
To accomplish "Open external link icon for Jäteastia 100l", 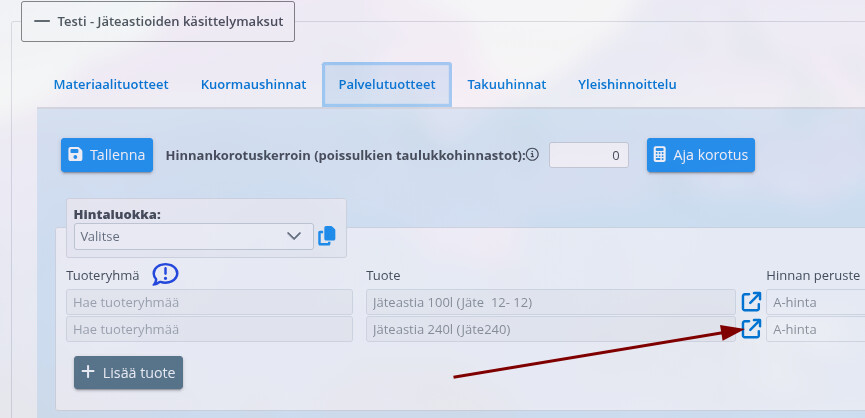I will [x=751, y=301].
